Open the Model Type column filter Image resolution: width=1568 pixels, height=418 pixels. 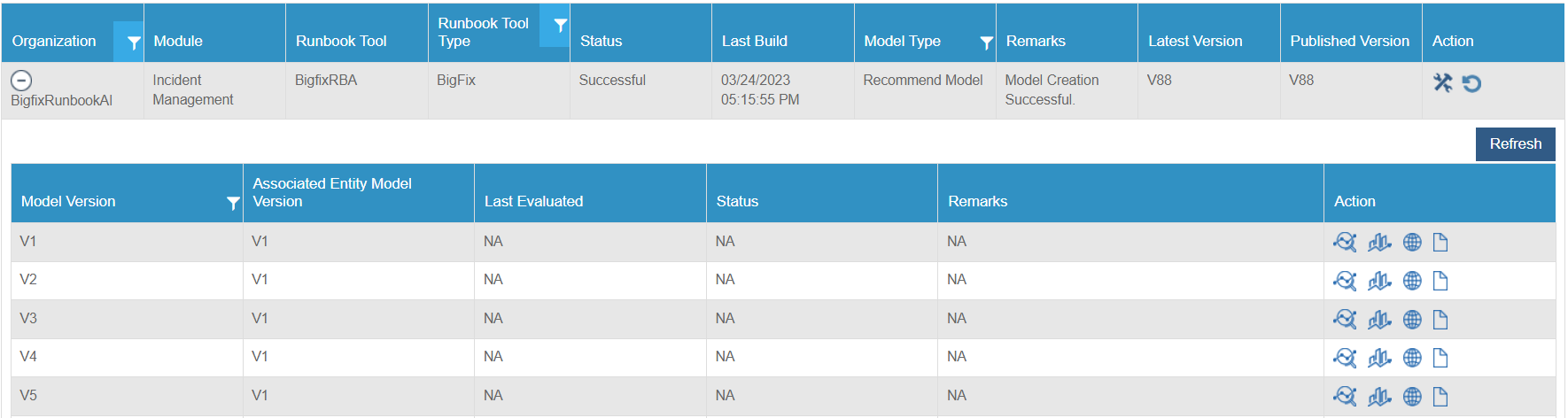pyautogui.click(x=986, y=42)
